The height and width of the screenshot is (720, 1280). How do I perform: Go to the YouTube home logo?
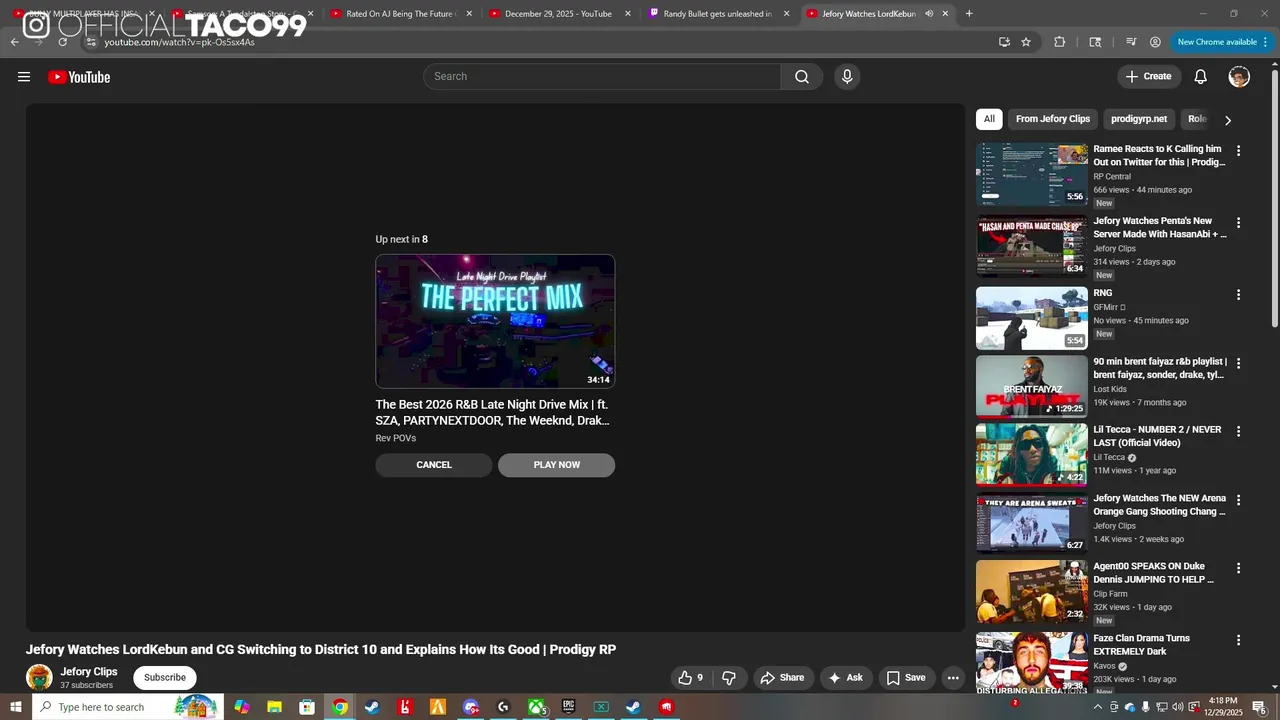point(79,77)
